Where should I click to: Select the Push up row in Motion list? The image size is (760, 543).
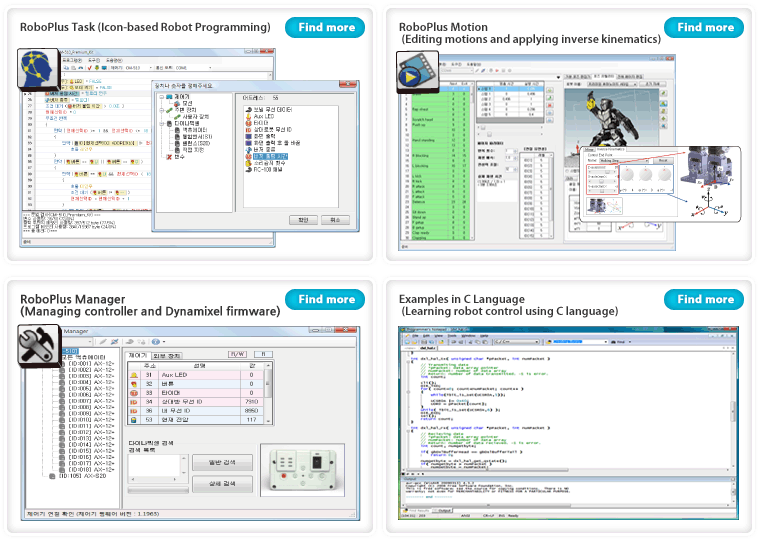pyautogui.click(x=438, y=125)
